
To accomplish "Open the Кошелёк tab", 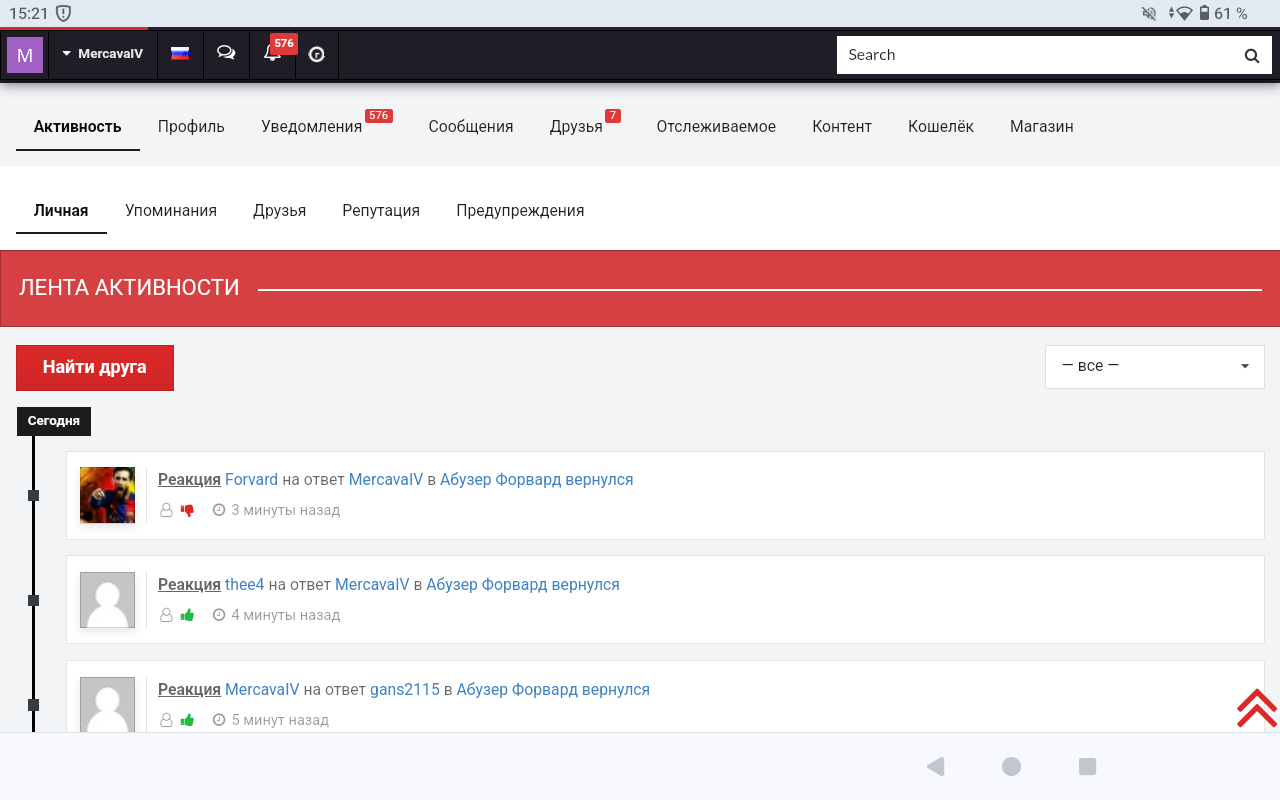I will click(940, 127).
